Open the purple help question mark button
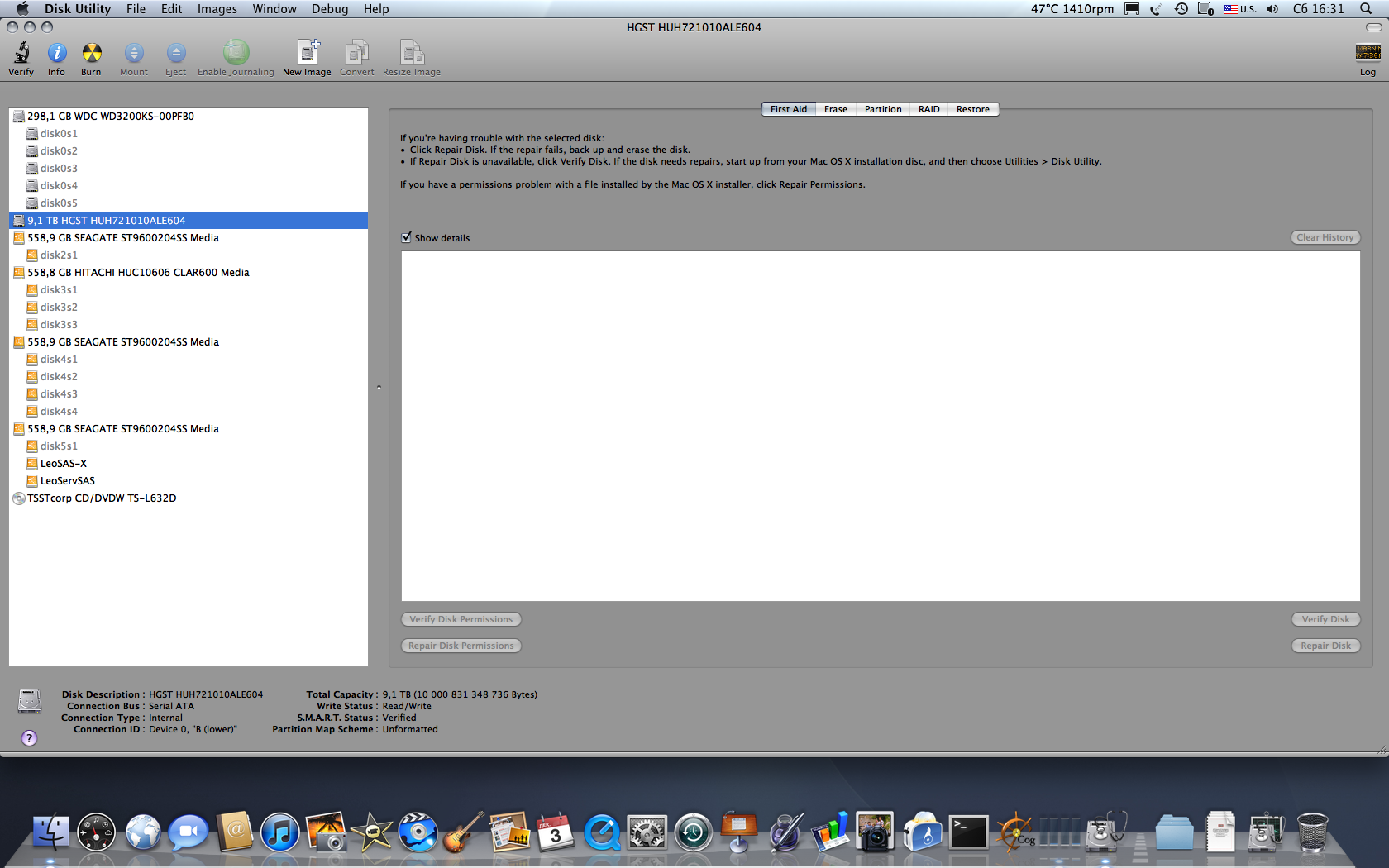 [x=29, y=738]
